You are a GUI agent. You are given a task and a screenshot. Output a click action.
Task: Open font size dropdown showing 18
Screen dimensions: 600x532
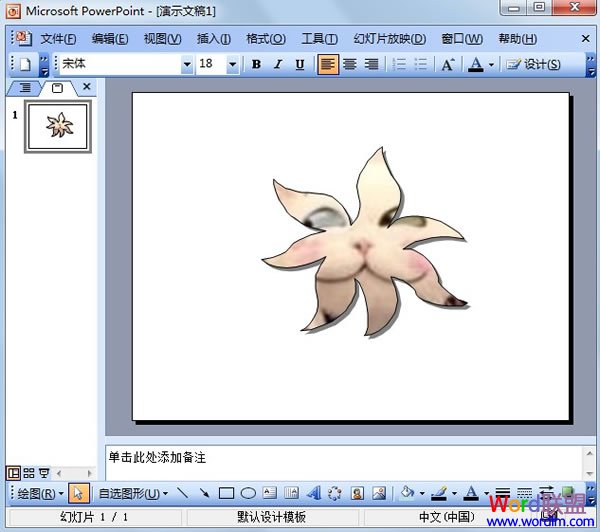[x=232, y=64]
